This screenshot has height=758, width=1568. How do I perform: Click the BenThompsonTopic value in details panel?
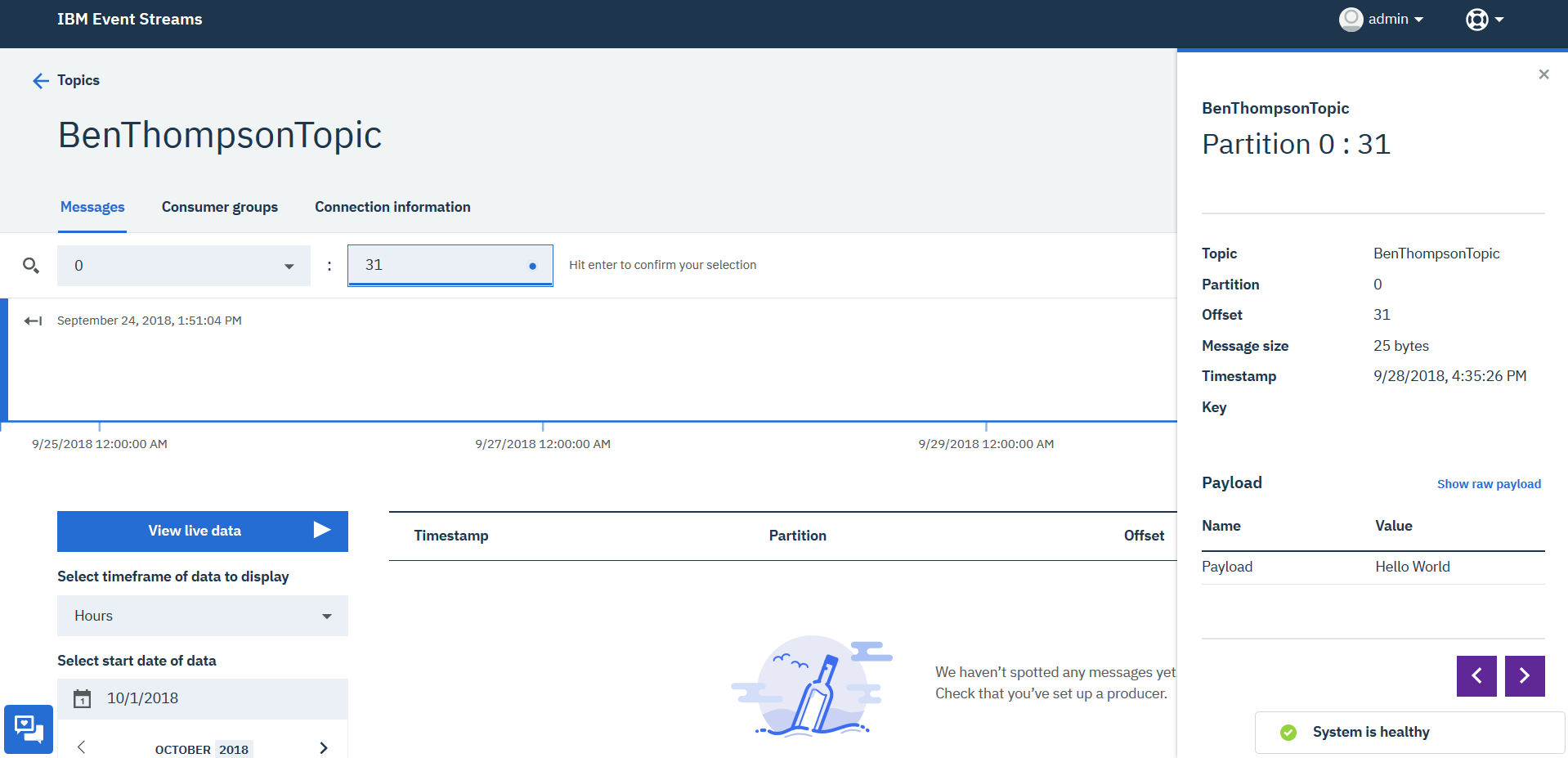click(1436, 253)
